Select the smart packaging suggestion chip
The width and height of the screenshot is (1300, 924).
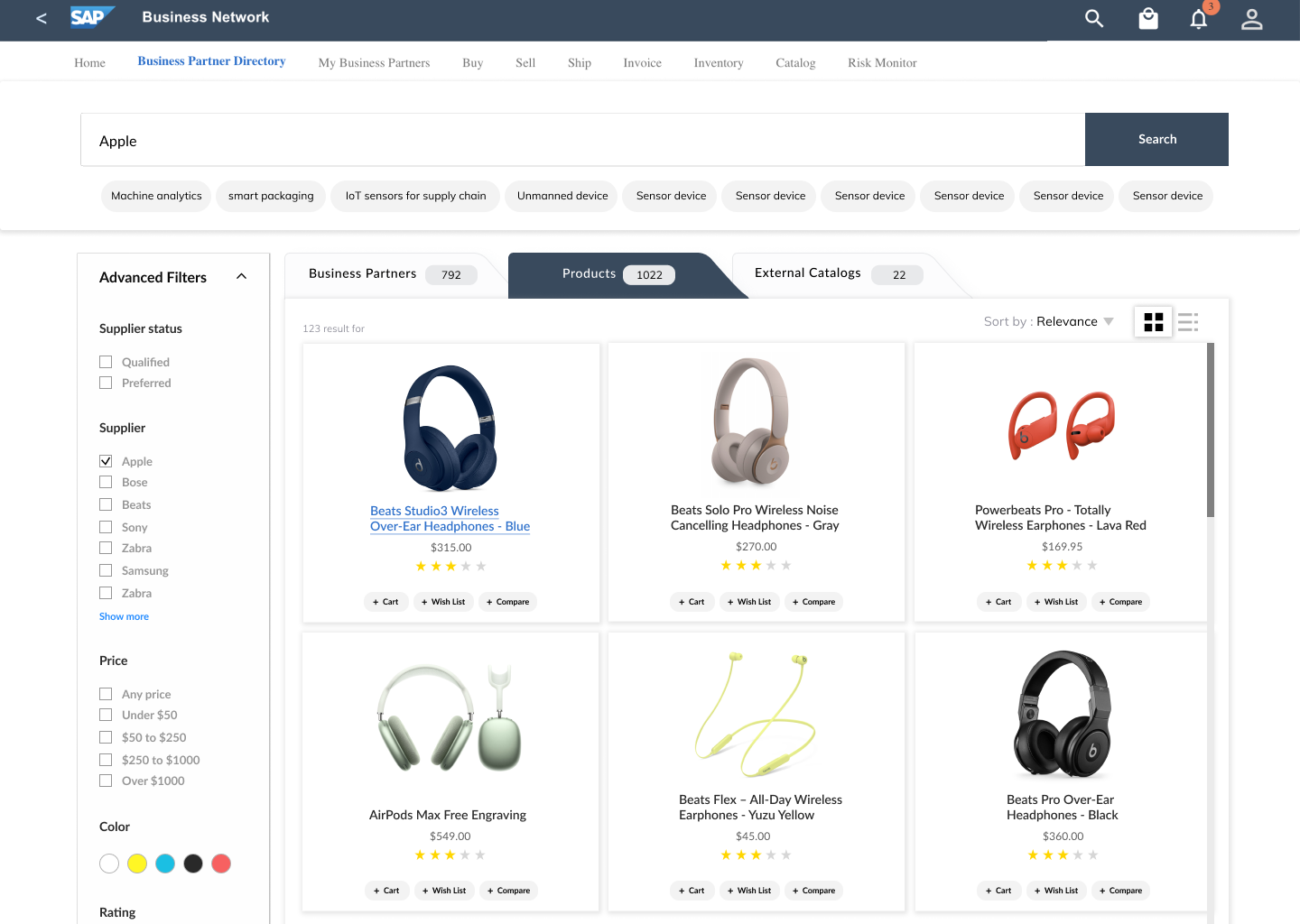[271, 196]
